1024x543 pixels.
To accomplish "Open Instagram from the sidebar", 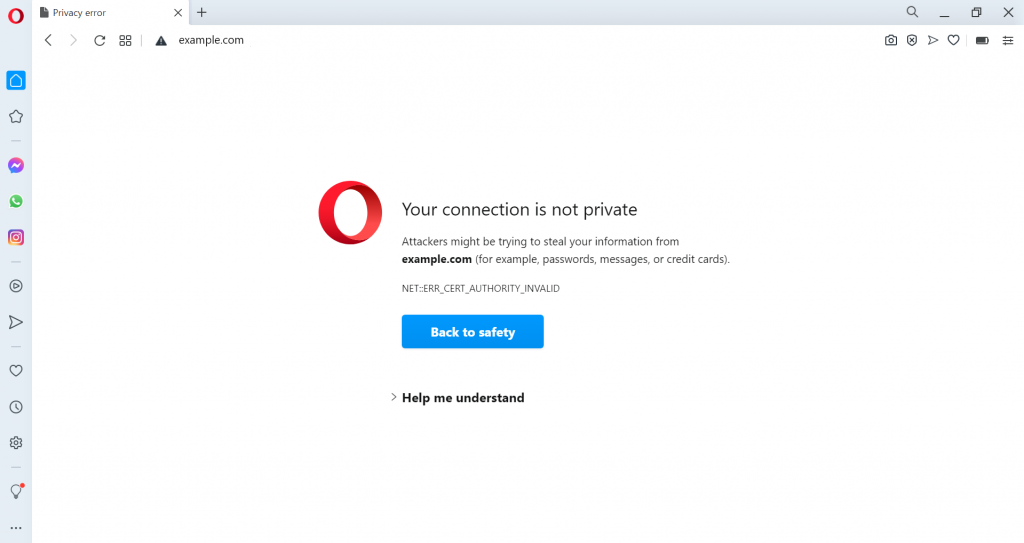I will (16, 237).
